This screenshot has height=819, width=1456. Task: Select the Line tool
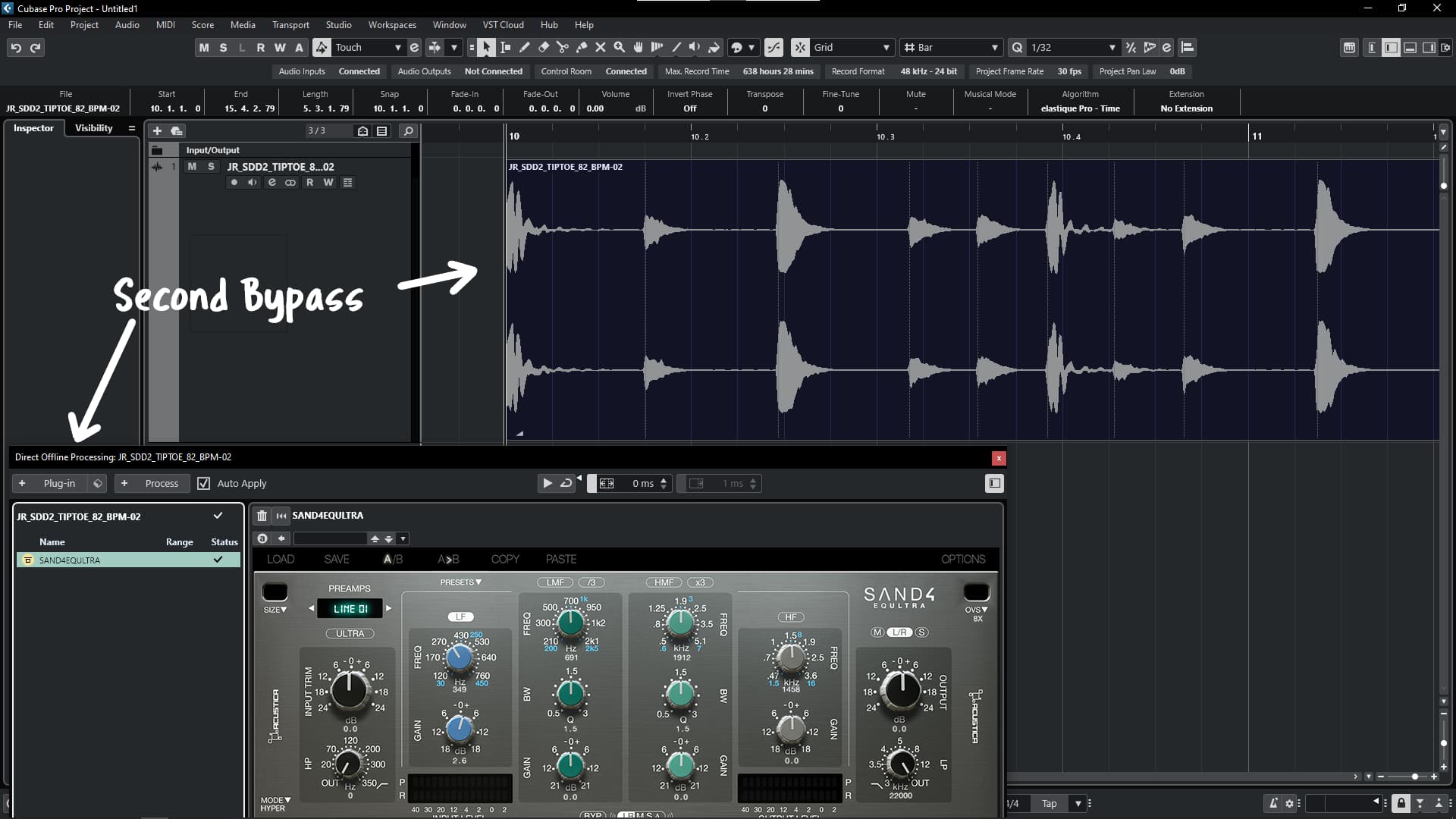pyautogui.click(x=676, y=48)
